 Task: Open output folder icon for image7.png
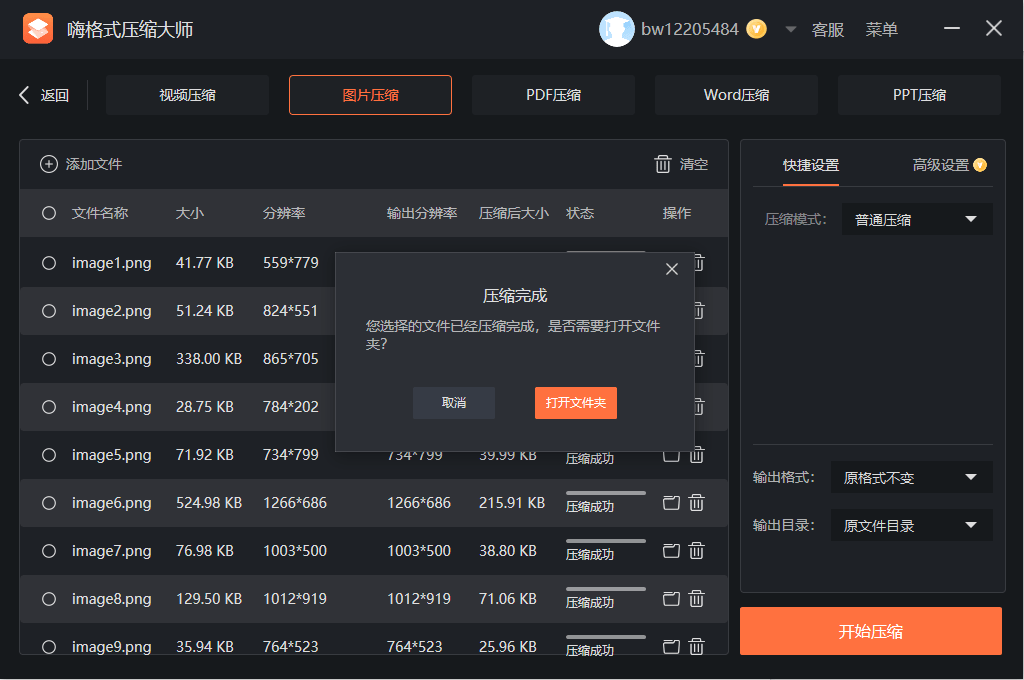click(671, 551)
